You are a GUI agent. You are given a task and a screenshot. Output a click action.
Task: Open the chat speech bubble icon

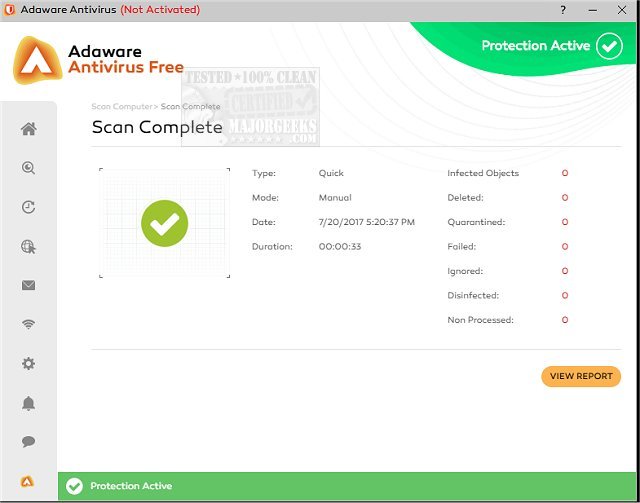tap(29, 441)
